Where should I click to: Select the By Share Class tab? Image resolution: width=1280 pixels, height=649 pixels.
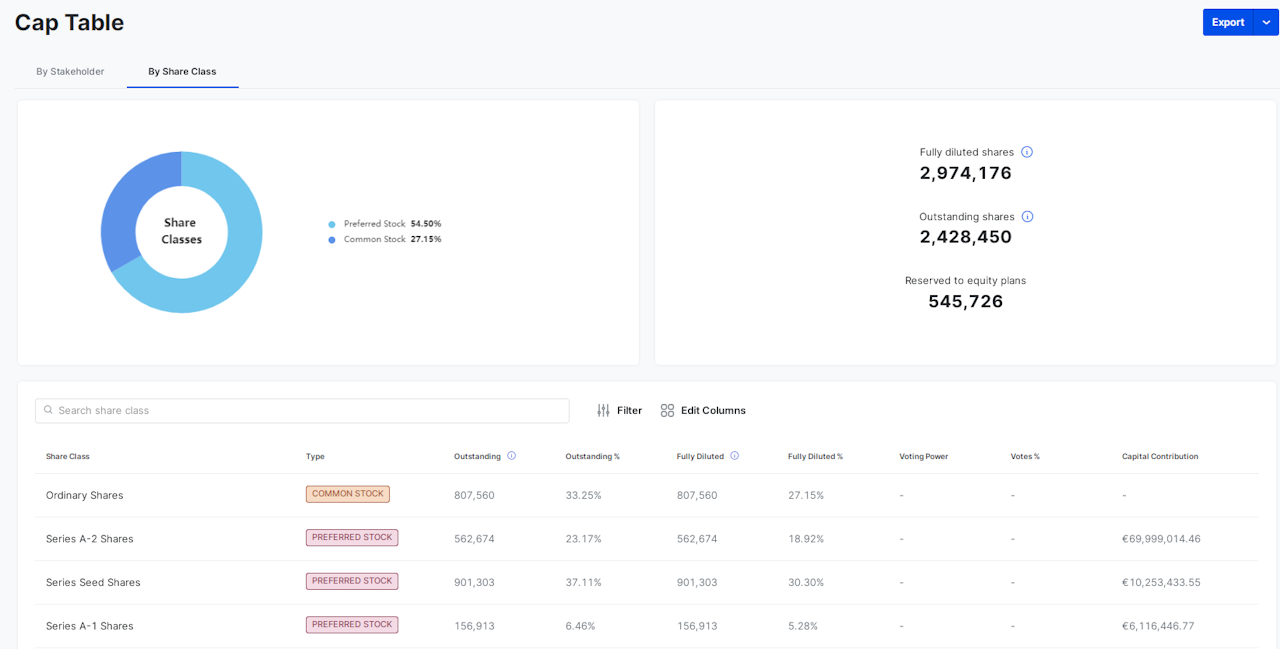(x=182, y=72)
